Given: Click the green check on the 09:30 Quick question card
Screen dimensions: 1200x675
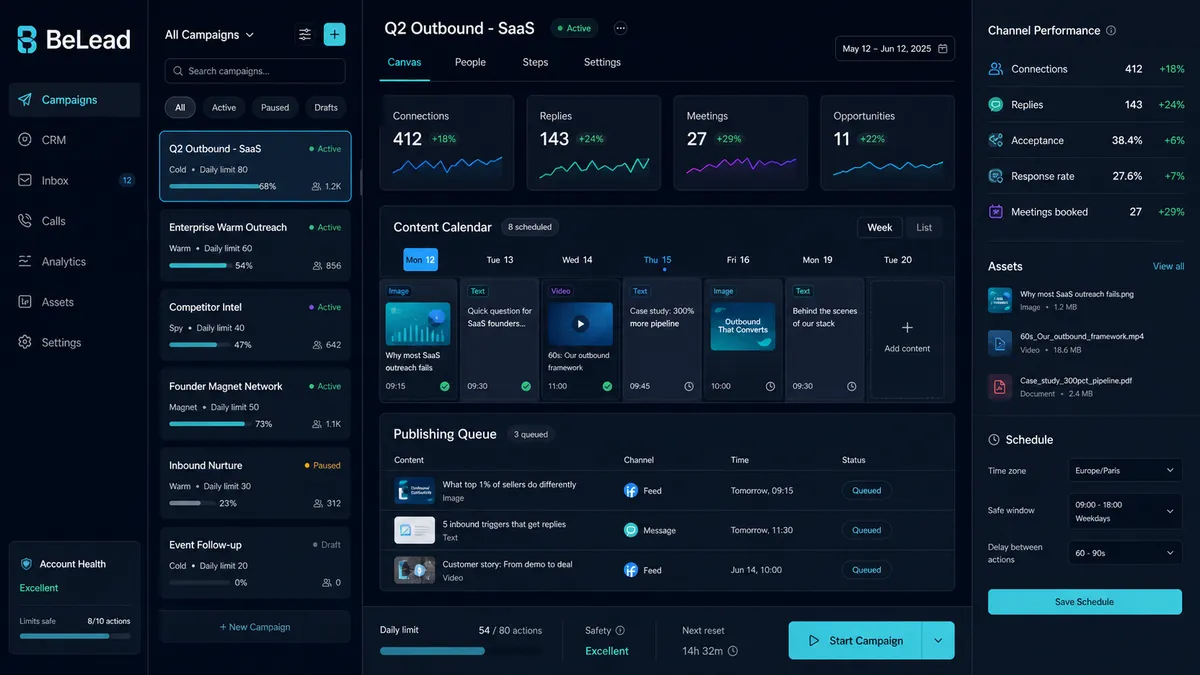Looking at the screenshot, I should point(526,386).
